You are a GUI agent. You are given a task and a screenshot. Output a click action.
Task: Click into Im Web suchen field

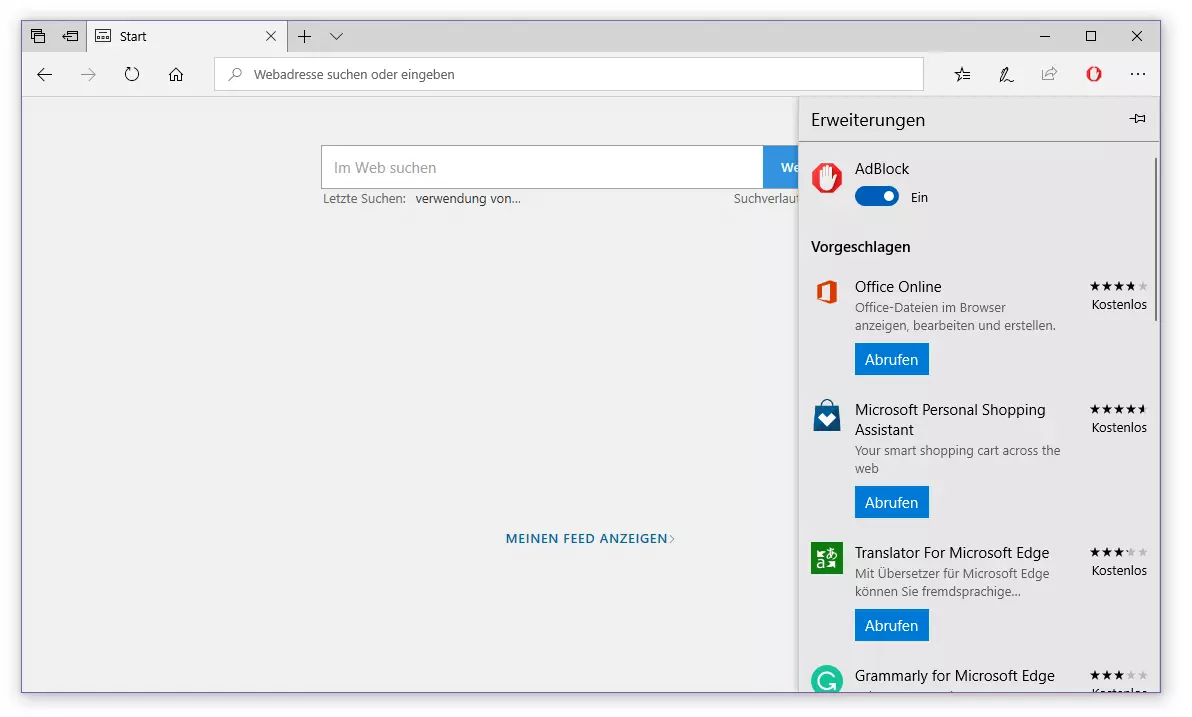click(542, 167)
